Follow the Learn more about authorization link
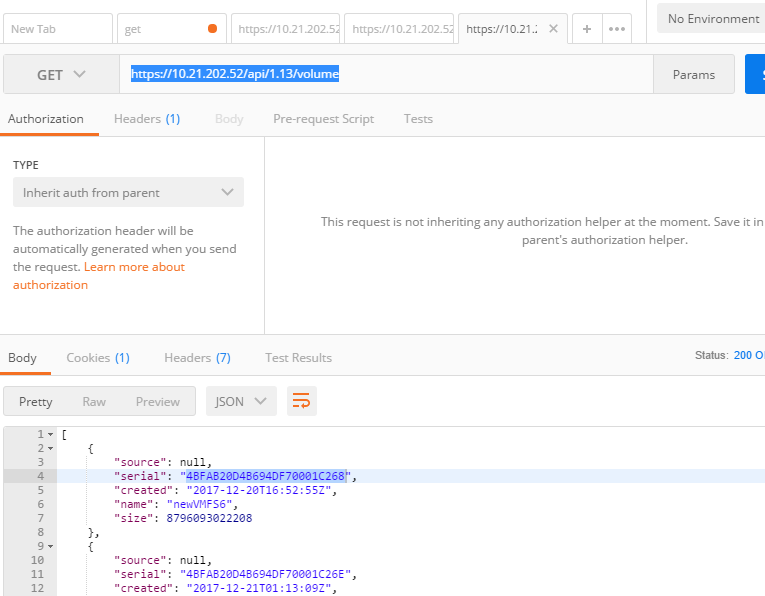Image resolution: width=765 pixels, height=596 pixels. click(99, 276)
